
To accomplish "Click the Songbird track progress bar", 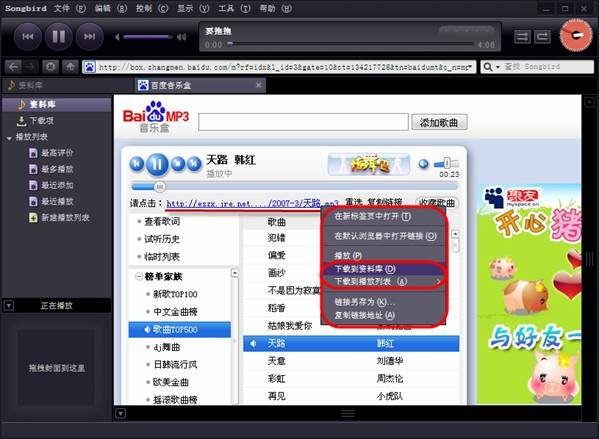I will coord(350,44).
